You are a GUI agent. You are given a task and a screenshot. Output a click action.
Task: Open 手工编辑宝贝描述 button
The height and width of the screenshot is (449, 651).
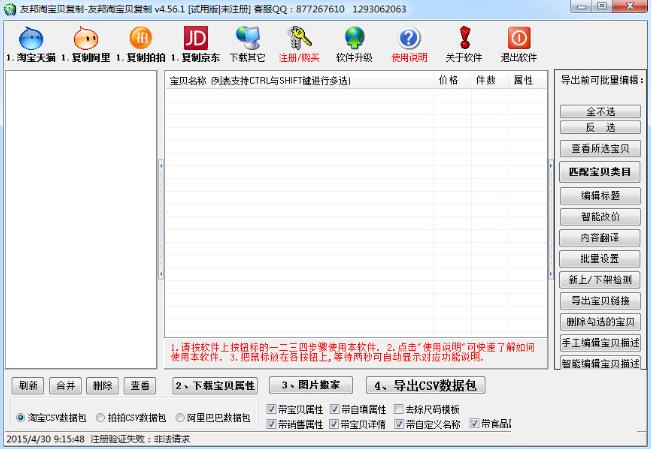[x=600, y=343]
